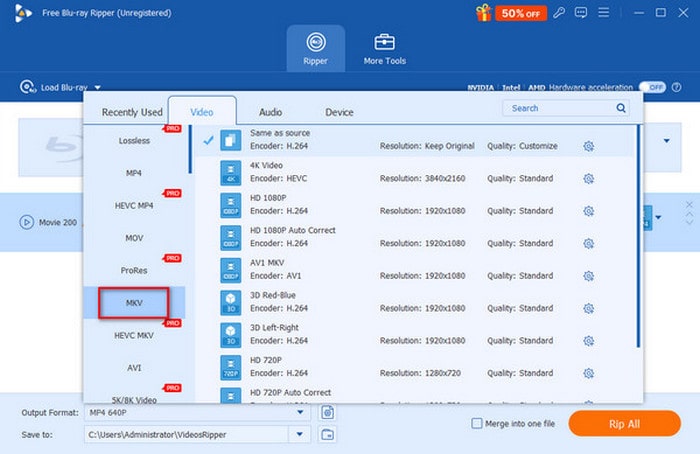Remove the Movie 200 item
This screenshot has height=454, width=700.
click(x=689, y=205)
